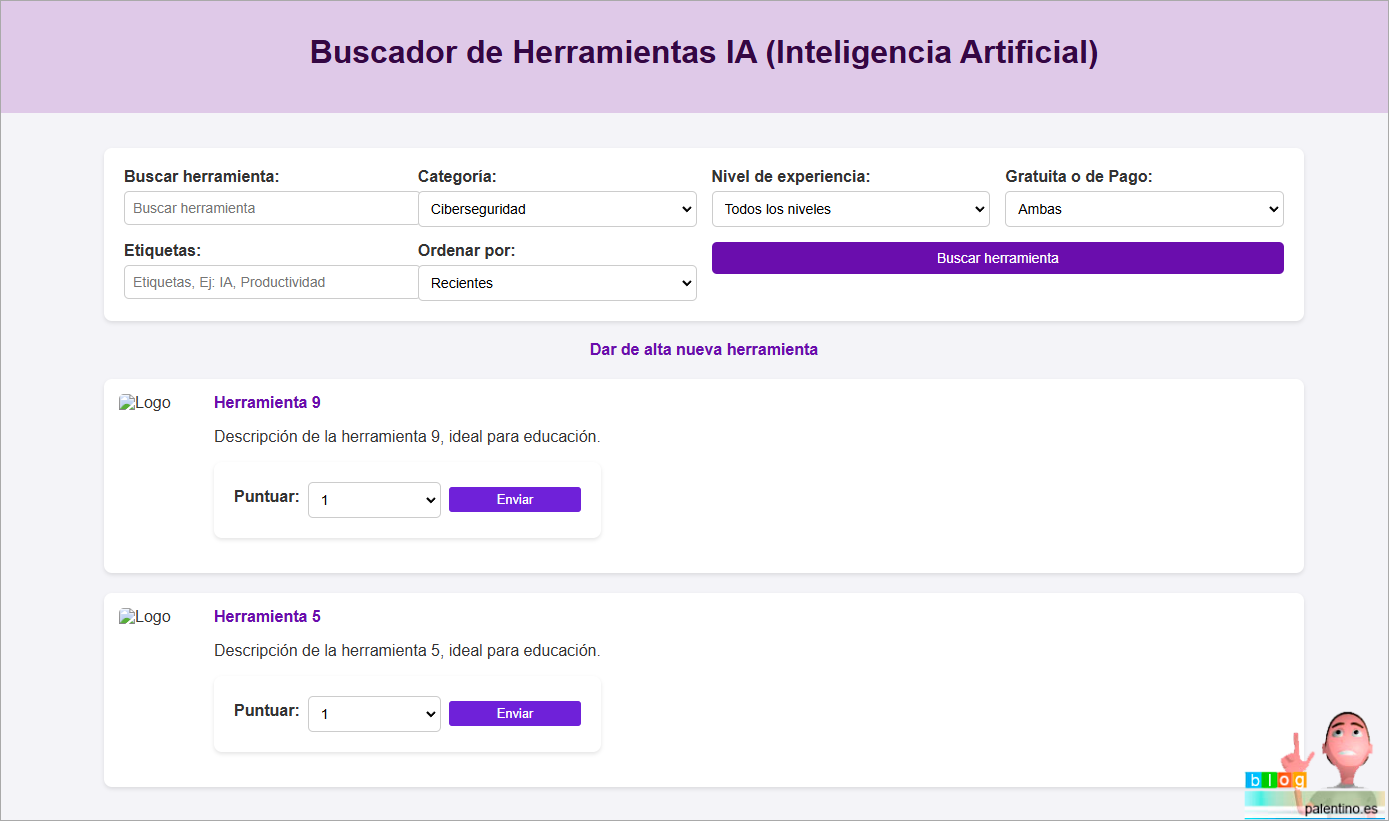The image size is (1389, 821).
Task: Click the broken Logo image for Herramienta 9
Action: pyautogui.click(x=145, y=403)
